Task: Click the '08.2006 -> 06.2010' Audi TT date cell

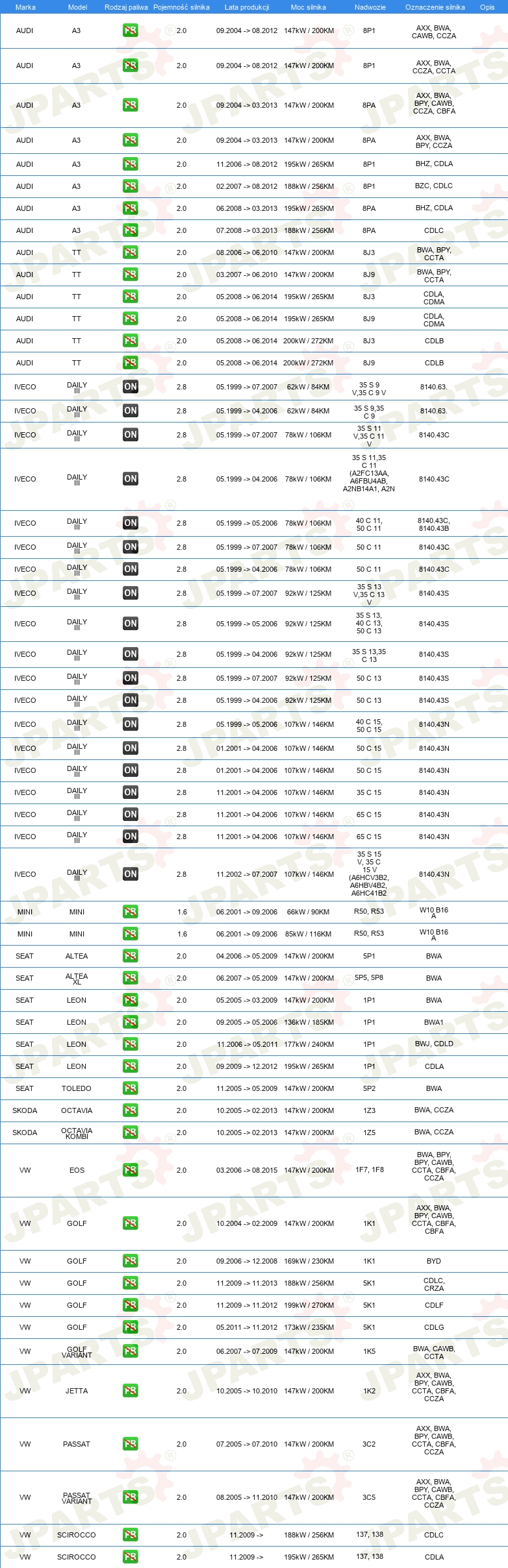Action: 247,252
